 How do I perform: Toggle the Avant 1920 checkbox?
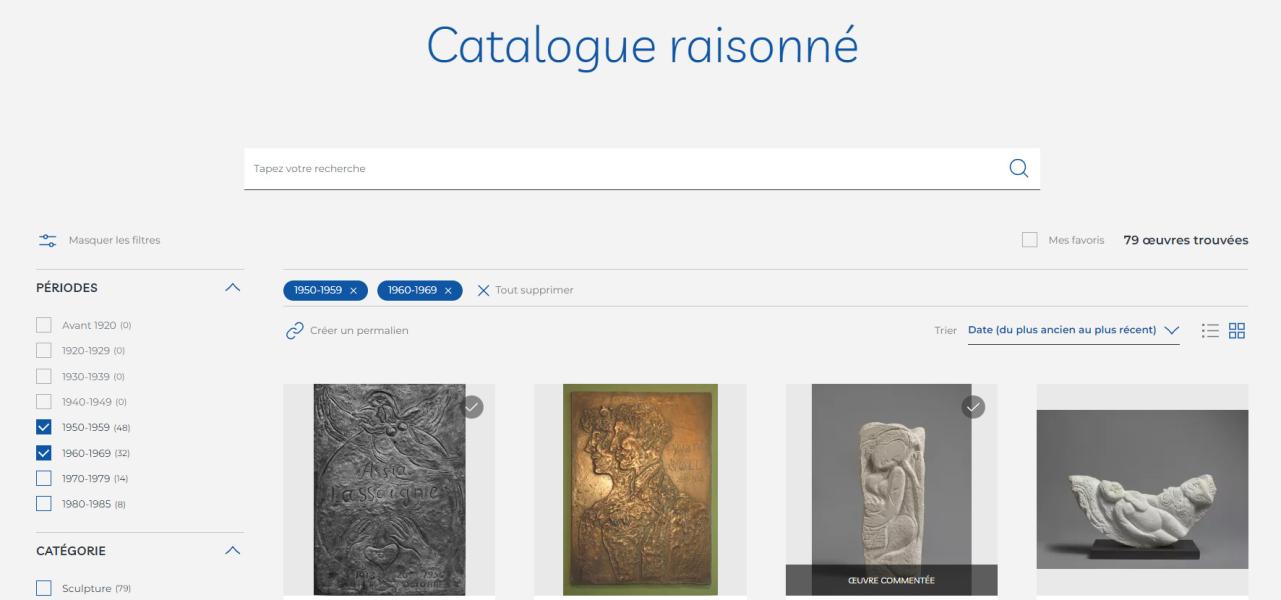[x=43, y=325]
